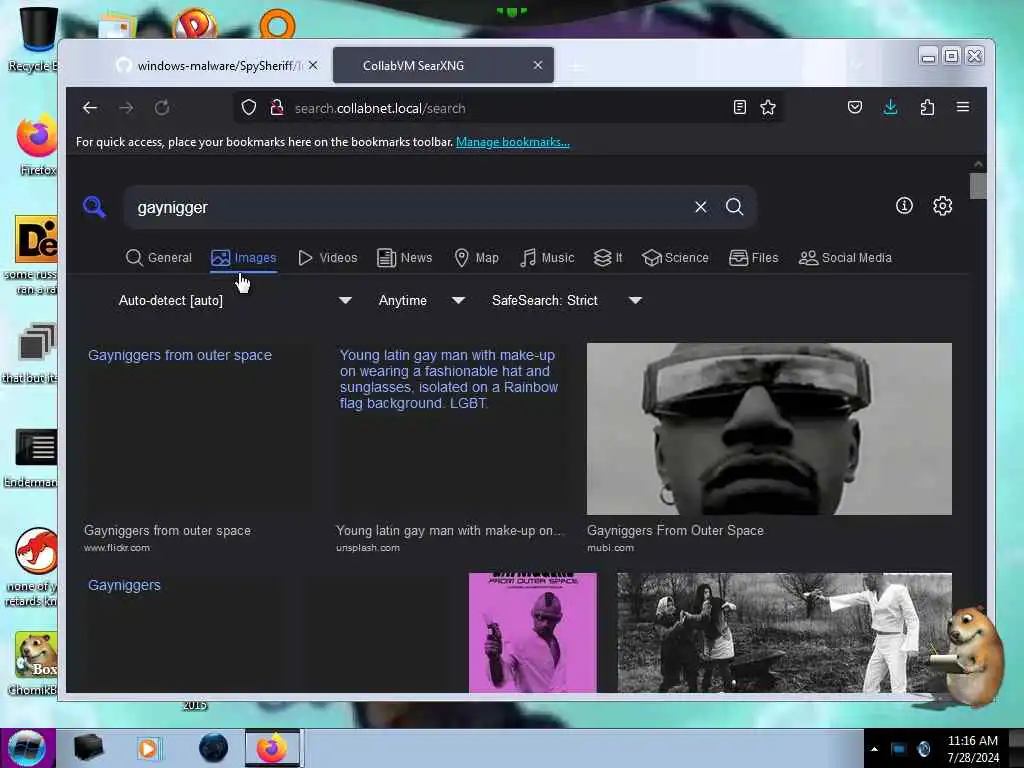Open the Firefox desktop shortcut

coord(36,145)
